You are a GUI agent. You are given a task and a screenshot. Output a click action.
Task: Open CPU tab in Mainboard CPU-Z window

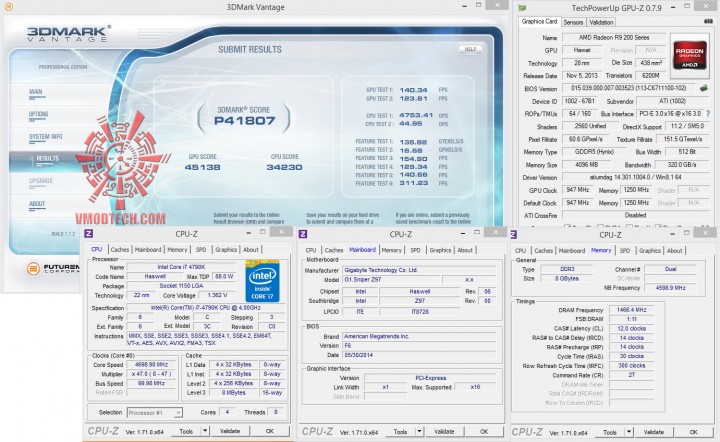(311, 250)
